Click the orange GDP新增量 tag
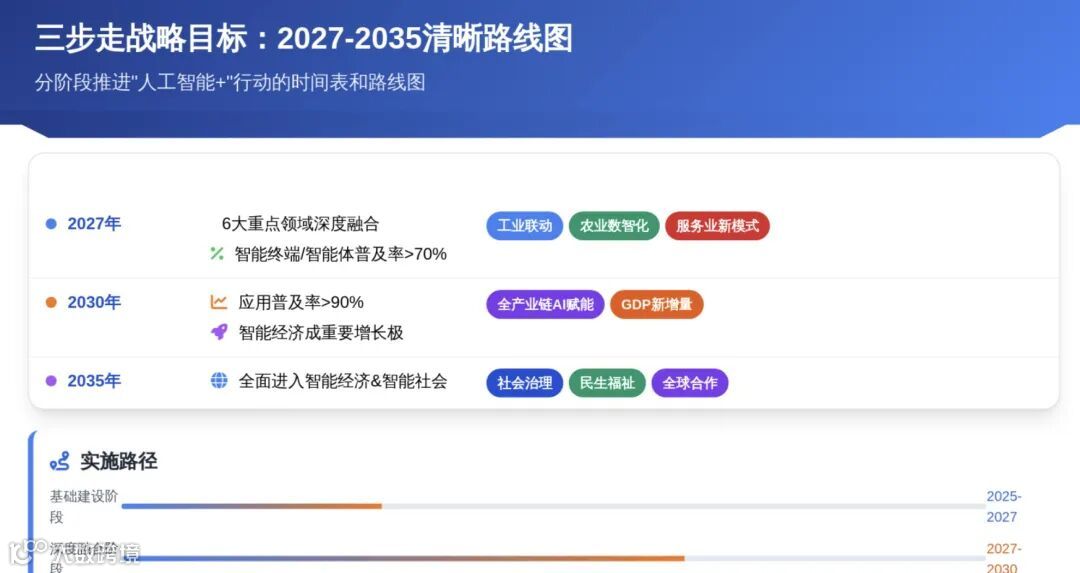 pos(656,304)
